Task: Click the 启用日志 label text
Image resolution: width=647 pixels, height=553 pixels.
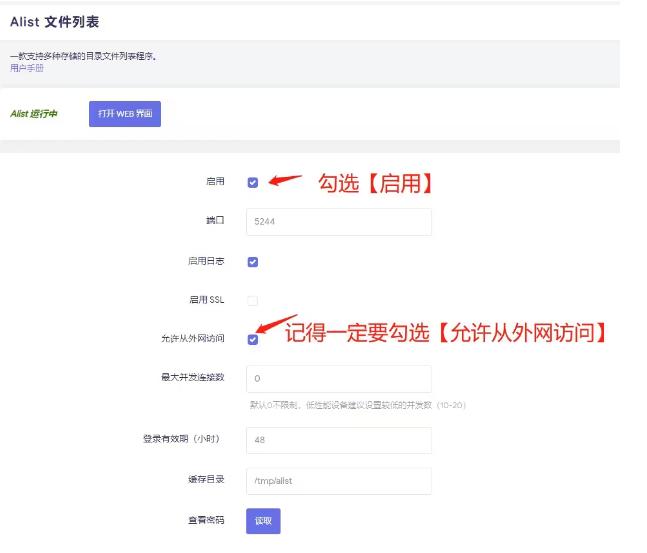Action: (205, 262)
